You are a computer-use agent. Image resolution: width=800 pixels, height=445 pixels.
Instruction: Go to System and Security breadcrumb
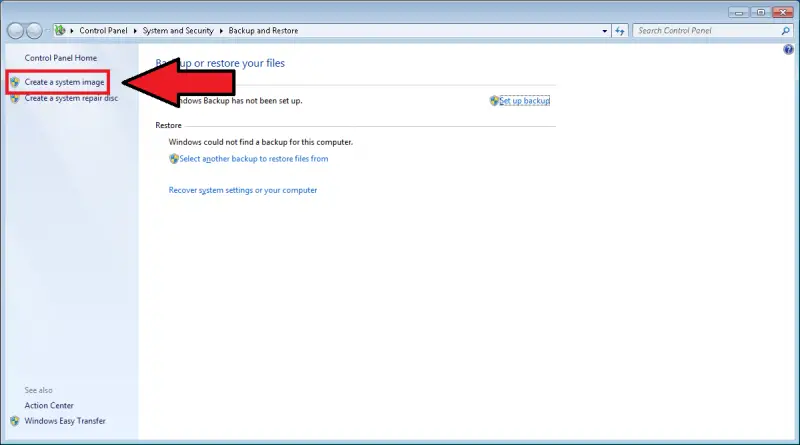click(x=178, y=31)
